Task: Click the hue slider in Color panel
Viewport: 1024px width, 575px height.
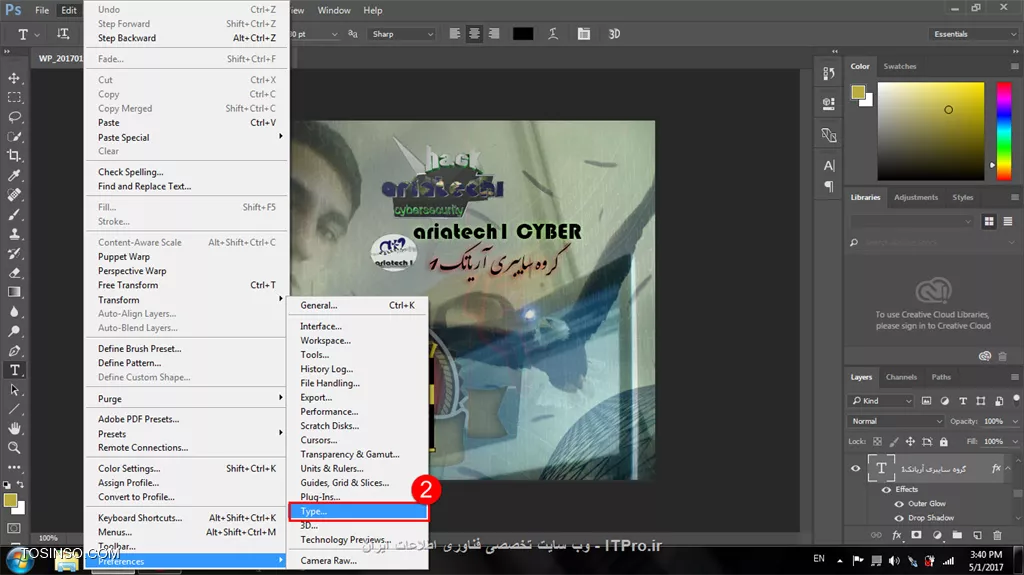Action: pyautogui.click(x=1004, y=131)
